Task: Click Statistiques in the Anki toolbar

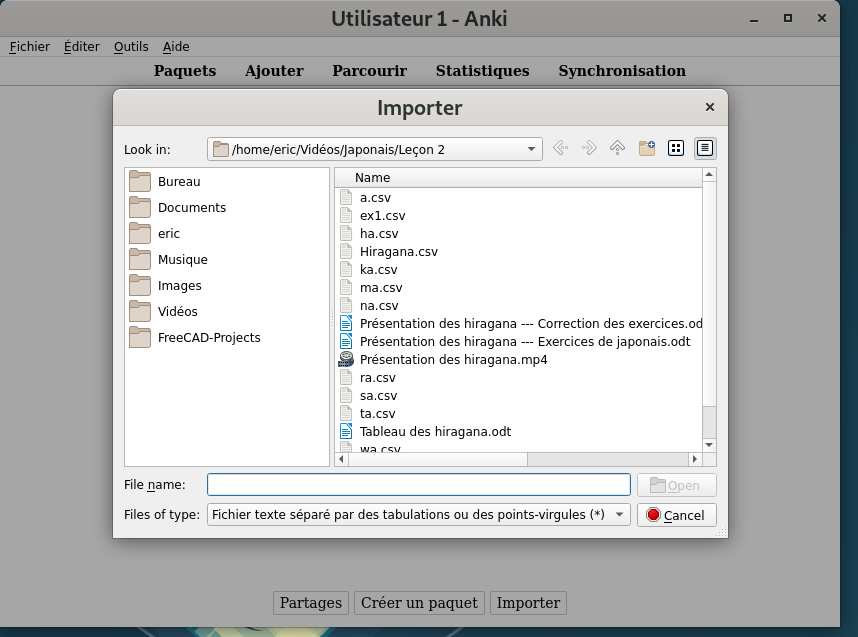Action: point(482,71)
